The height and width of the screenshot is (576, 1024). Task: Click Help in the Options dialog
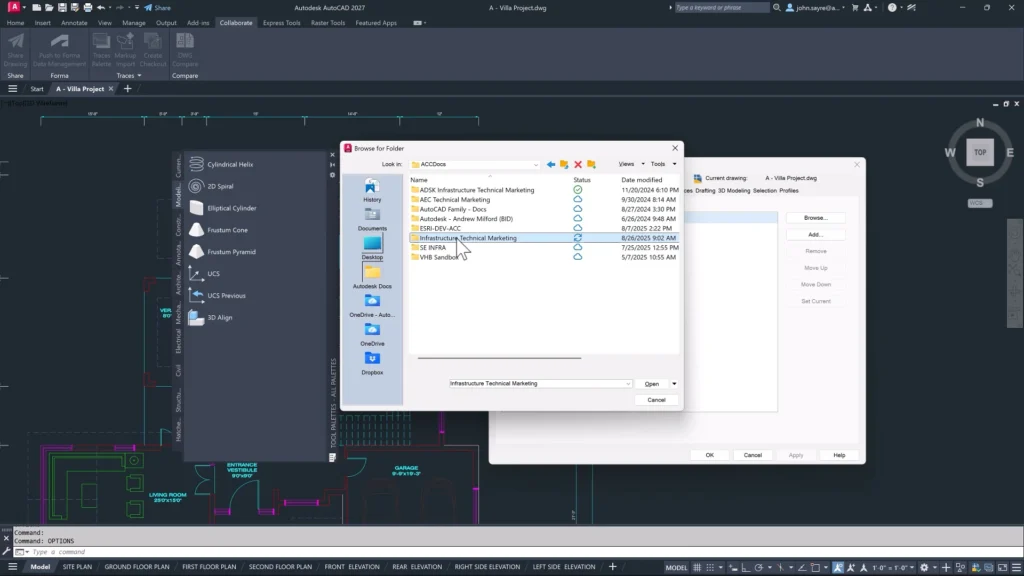point(839,455)
